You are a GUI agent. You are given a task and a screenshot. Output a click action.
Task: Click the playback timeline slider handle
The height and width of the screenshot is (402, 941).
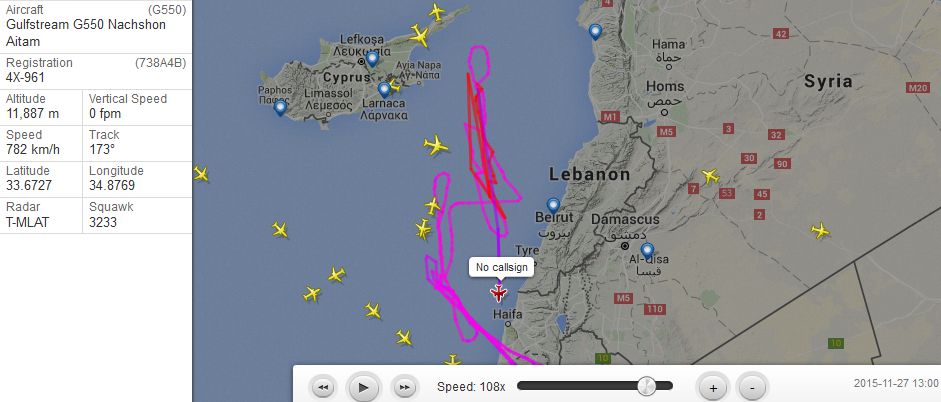pyautogui.click(x=646, y=386)
